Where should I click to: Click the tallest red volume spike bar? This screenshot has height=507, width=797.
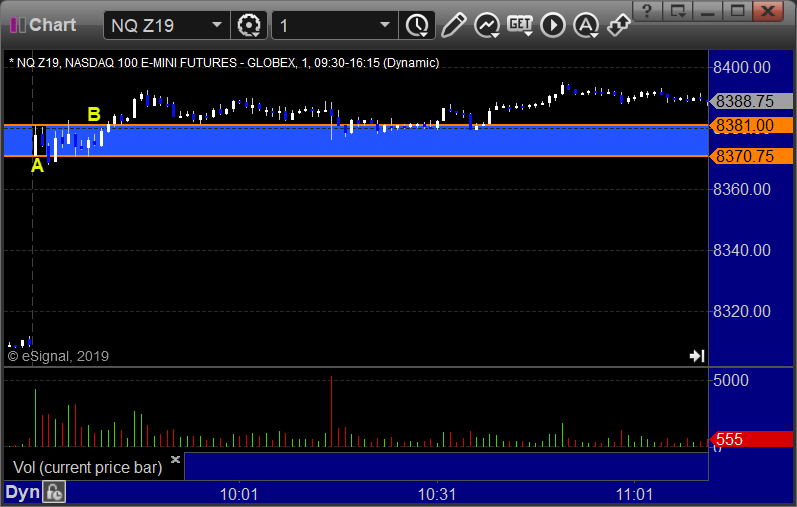point(331,411)
